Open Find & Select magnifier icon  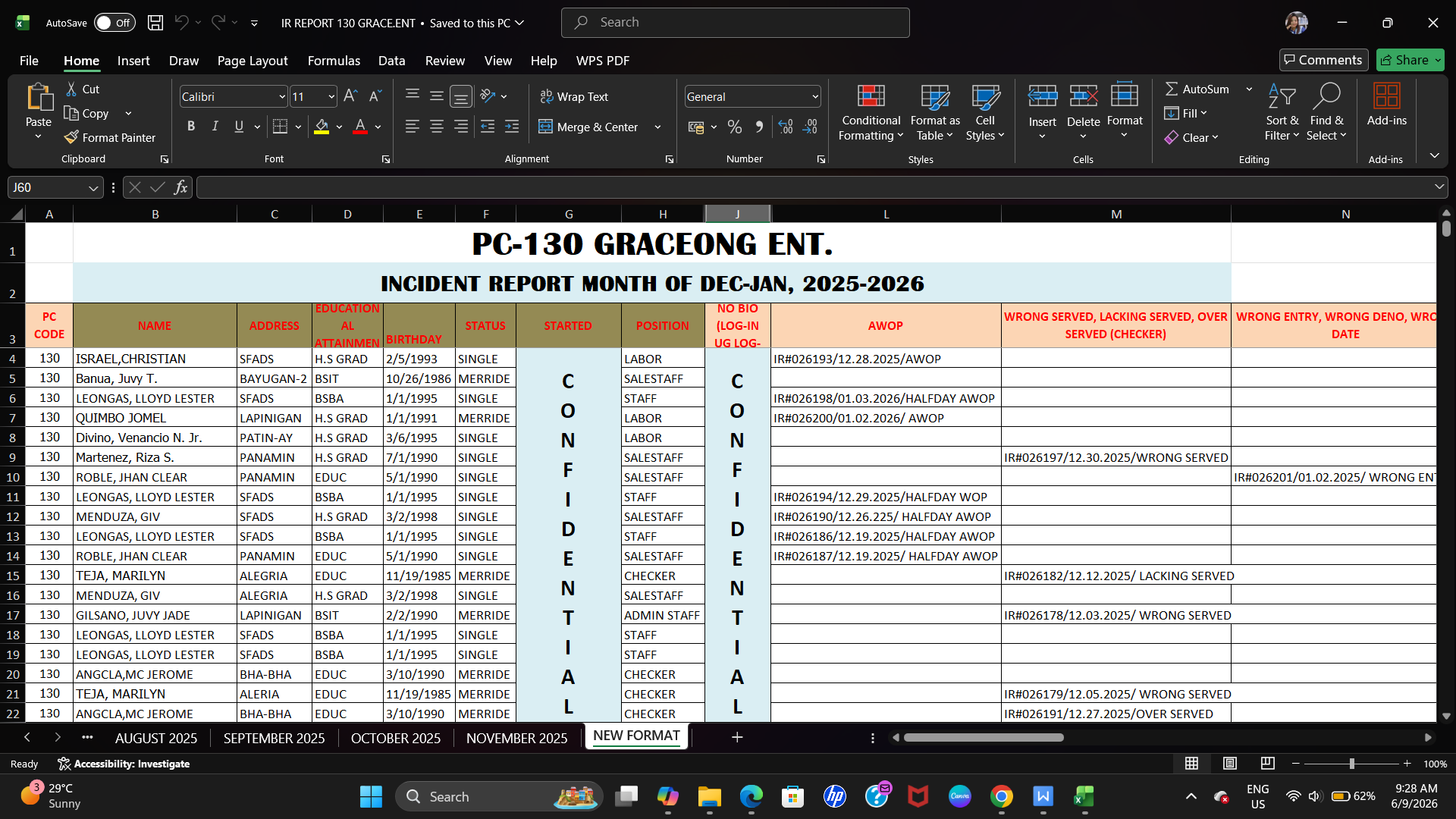[1326, 96]
